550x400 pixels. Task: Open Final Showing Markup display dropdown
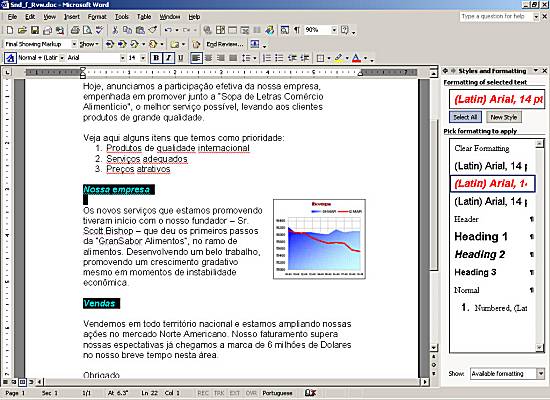(74, 44)
